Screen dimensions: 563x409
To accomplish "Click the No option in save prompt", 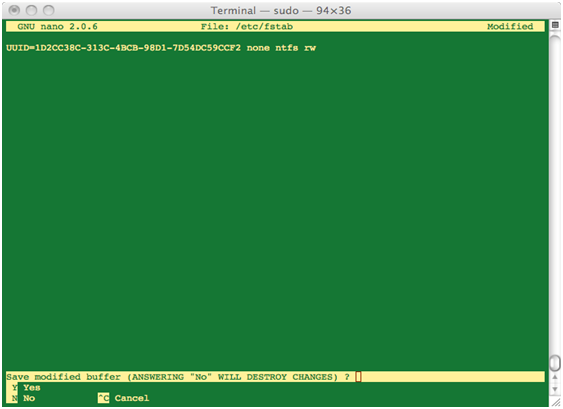I will [x=29, y=398].
